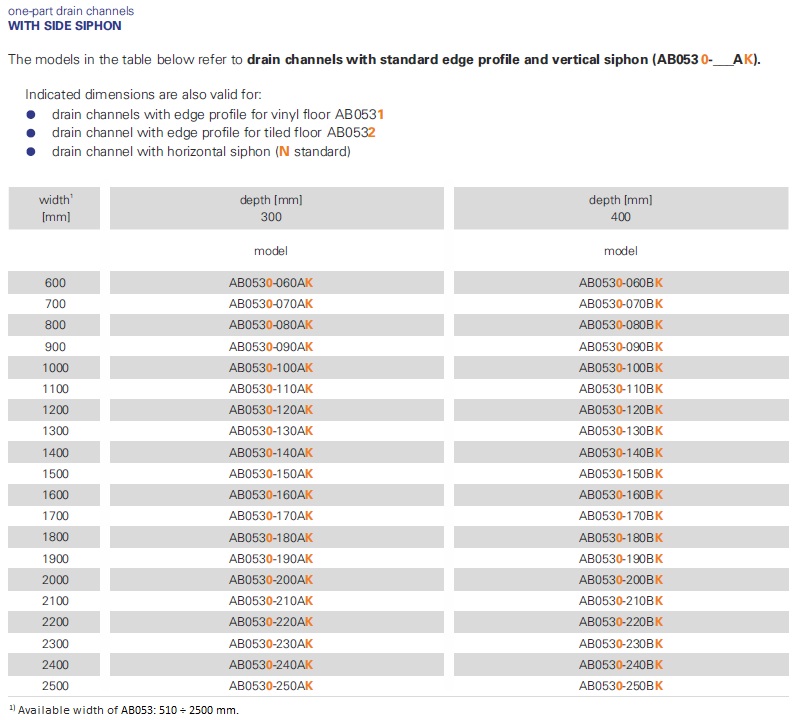Click width cell 1900
The image size is (797, 720).
(54, 558)
